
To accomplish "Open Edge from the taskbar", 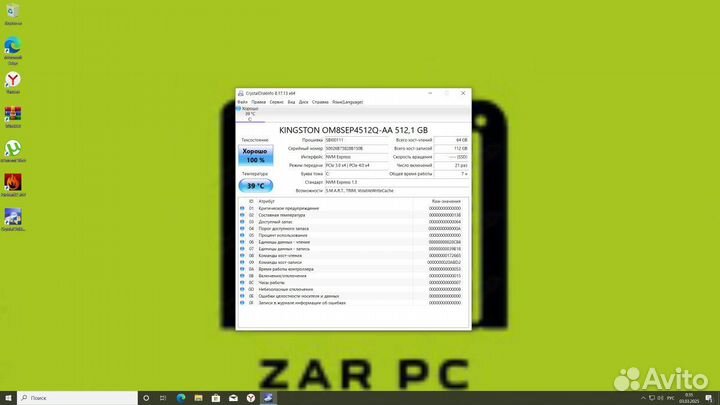I will point(181,398).
